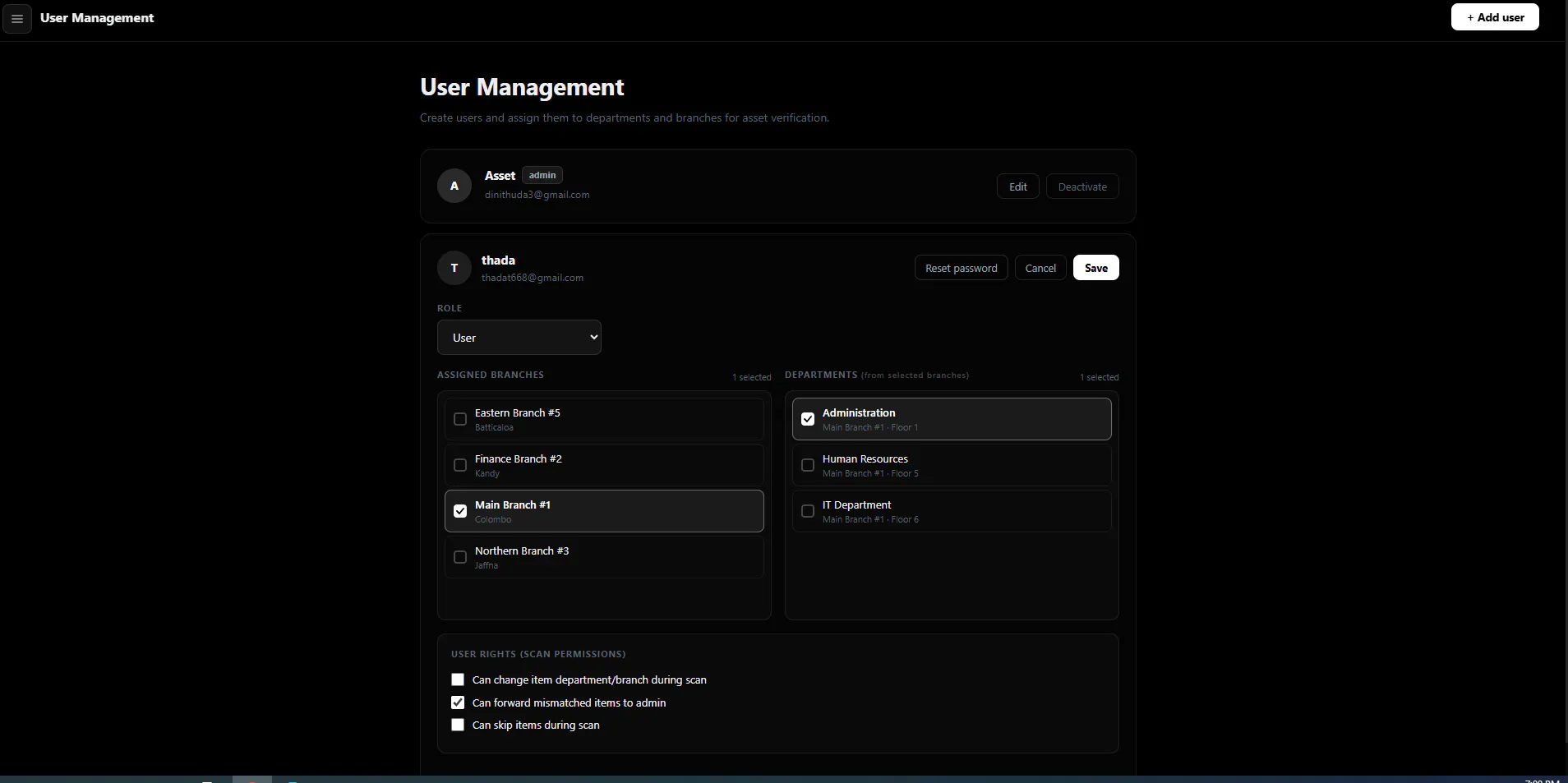1568x783 pixels.
Task: Cancel editing the thada user
Action: (1040, 268)
